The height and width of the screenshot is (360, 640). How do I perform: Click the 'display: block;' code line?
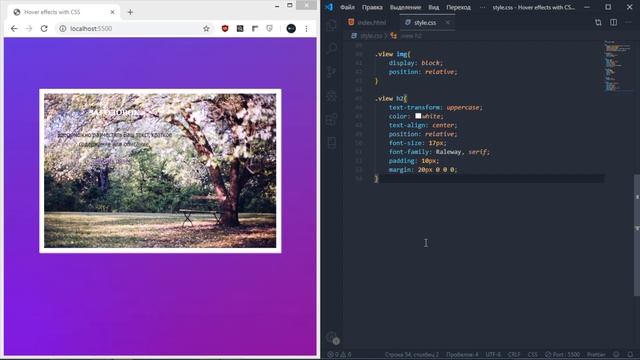[416, 63]
